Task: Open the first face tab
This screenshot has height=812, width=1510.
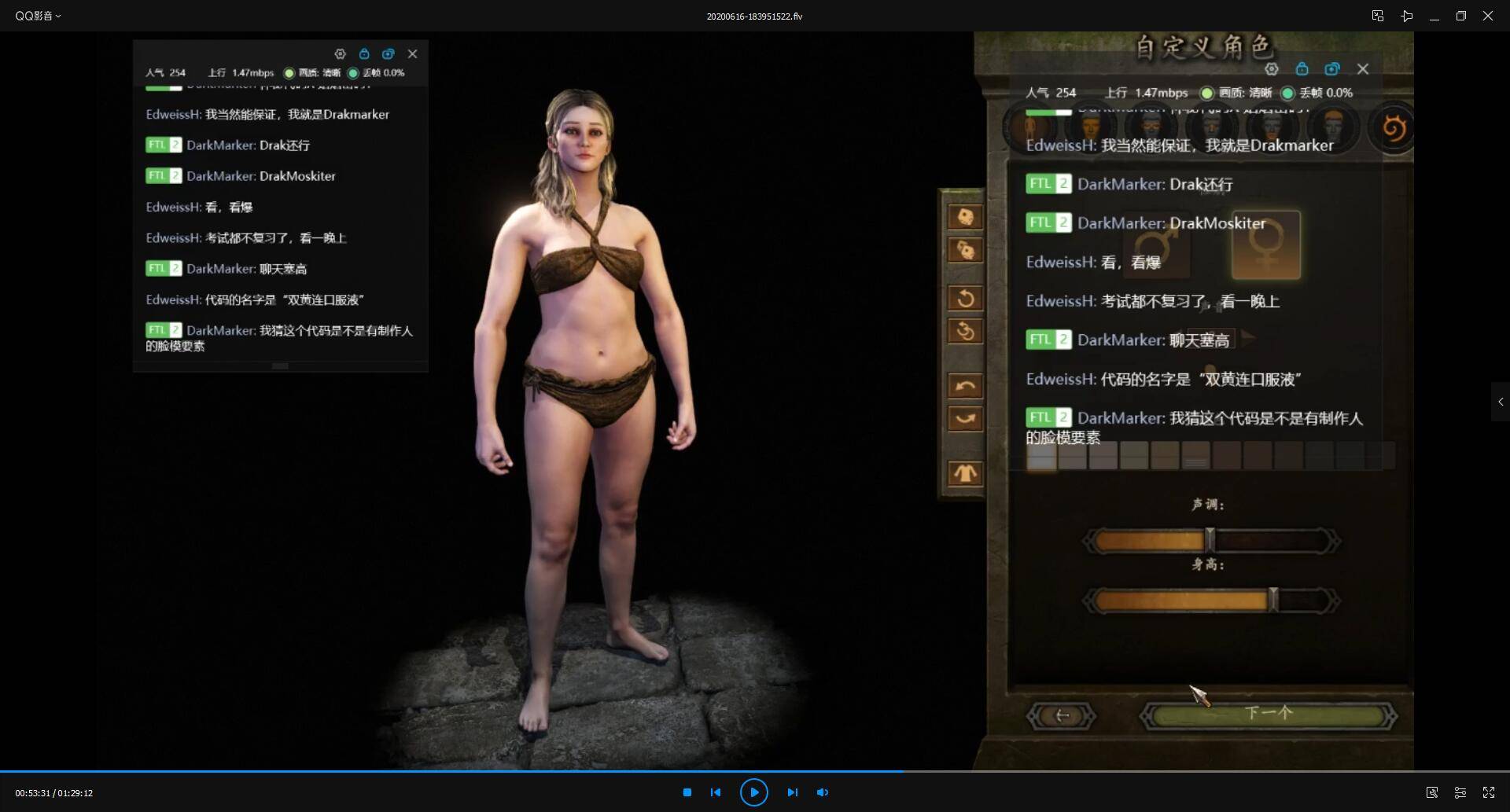Action: click(1091, 127)
